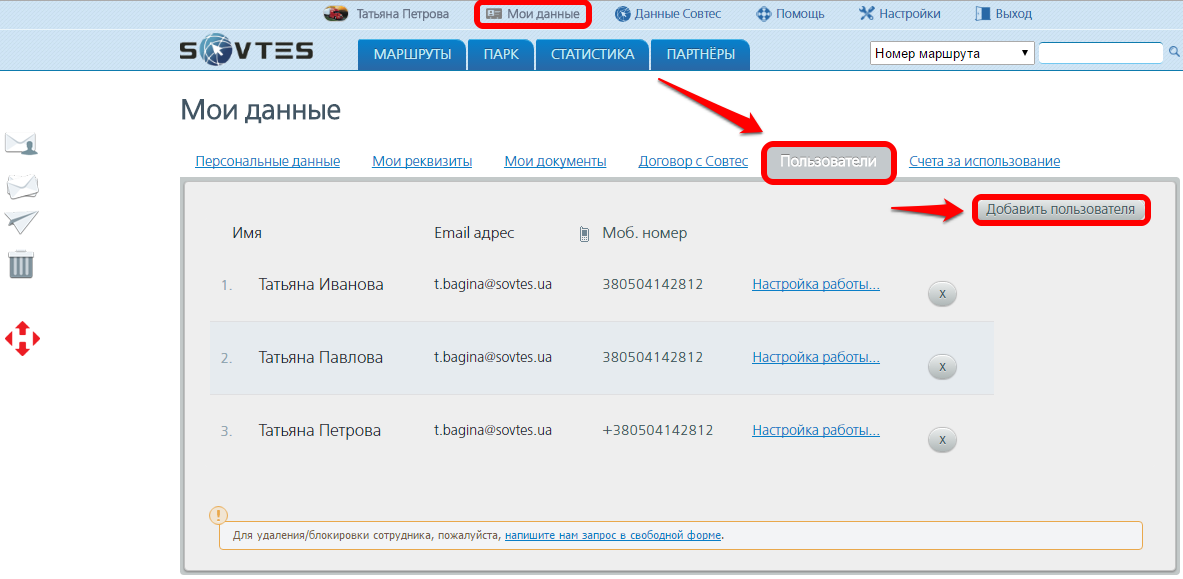Remove Татьяна Павлова using the x button
The image size is (1183, 579).
942,367
